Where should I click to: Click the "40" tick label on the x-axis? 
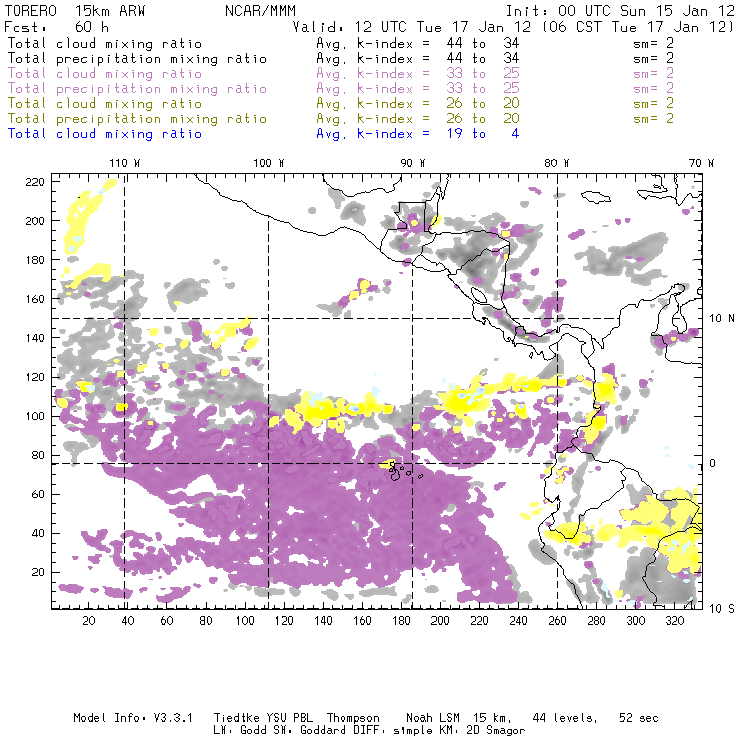[128, 621]
